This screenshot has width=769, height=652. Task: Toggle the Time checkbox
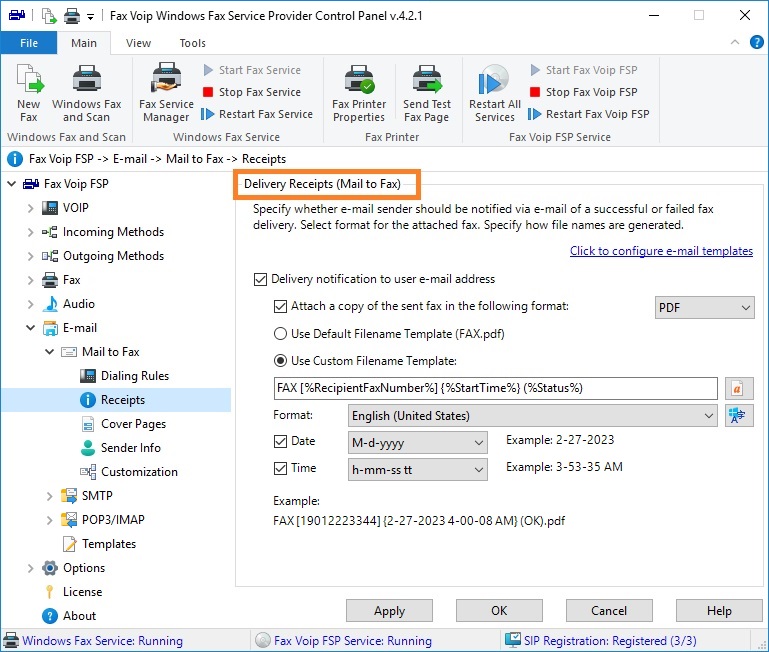[280, 468]
